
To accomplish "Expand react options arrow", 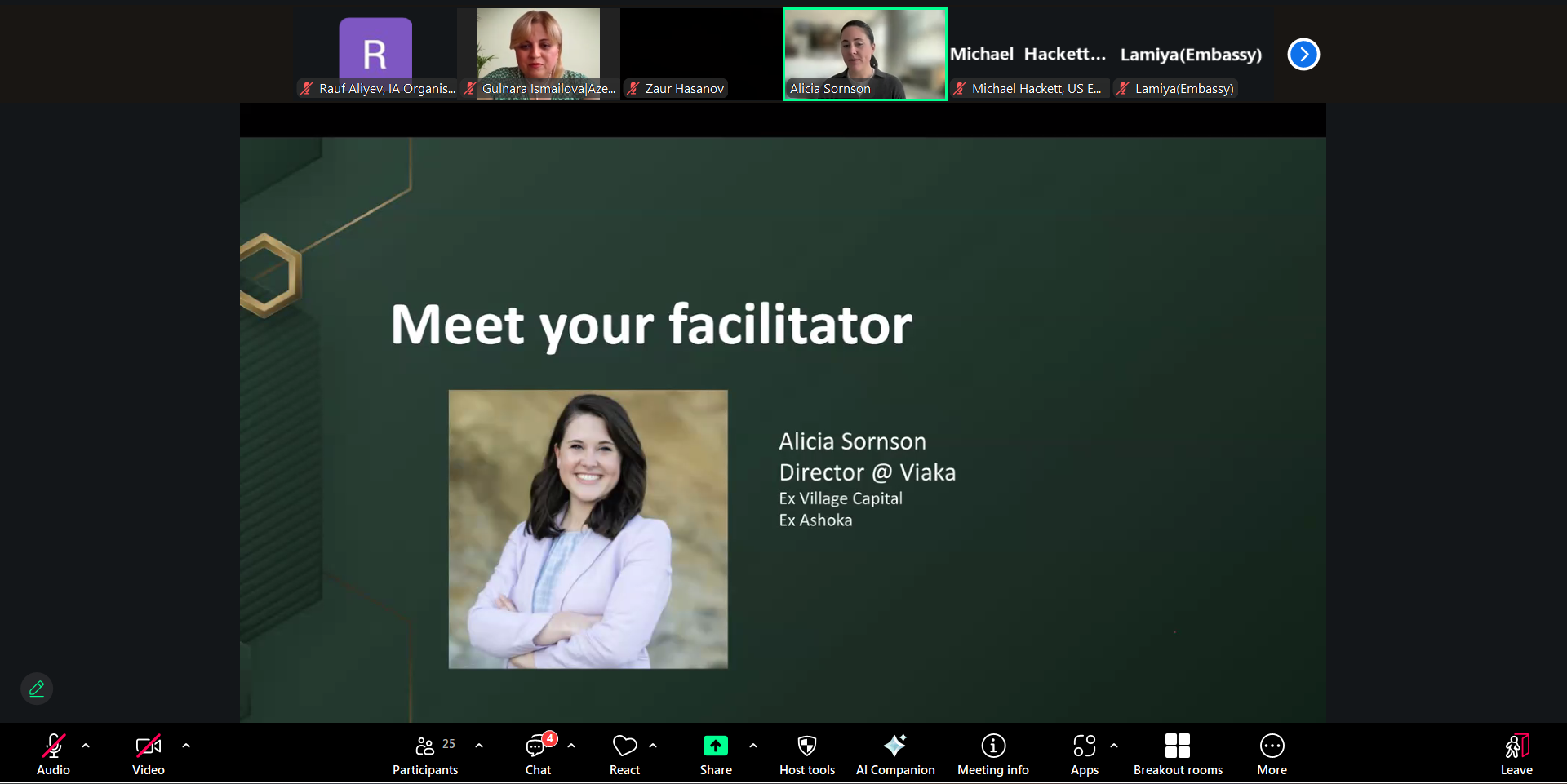I will (653, 746).
